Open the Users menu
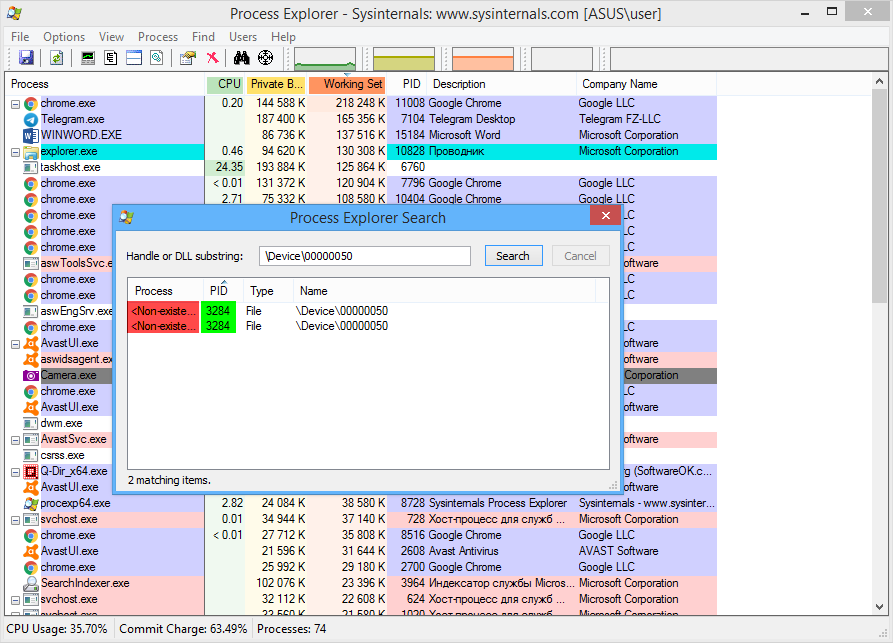The height and width of the screenshot is (643, 893). (243, 36)
